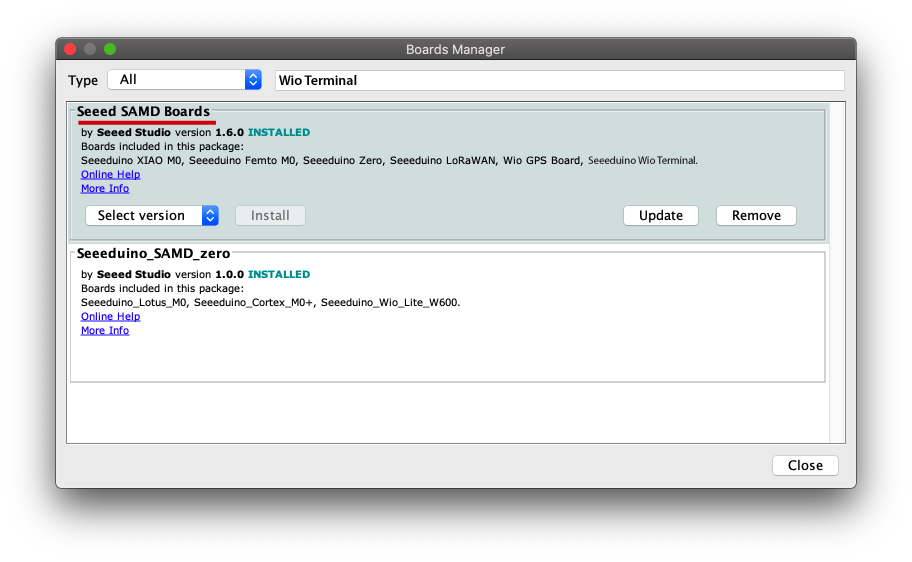912x562 pixels.
Task: Open Online Help for Seeed SAMD Boards
Action: 110,174
